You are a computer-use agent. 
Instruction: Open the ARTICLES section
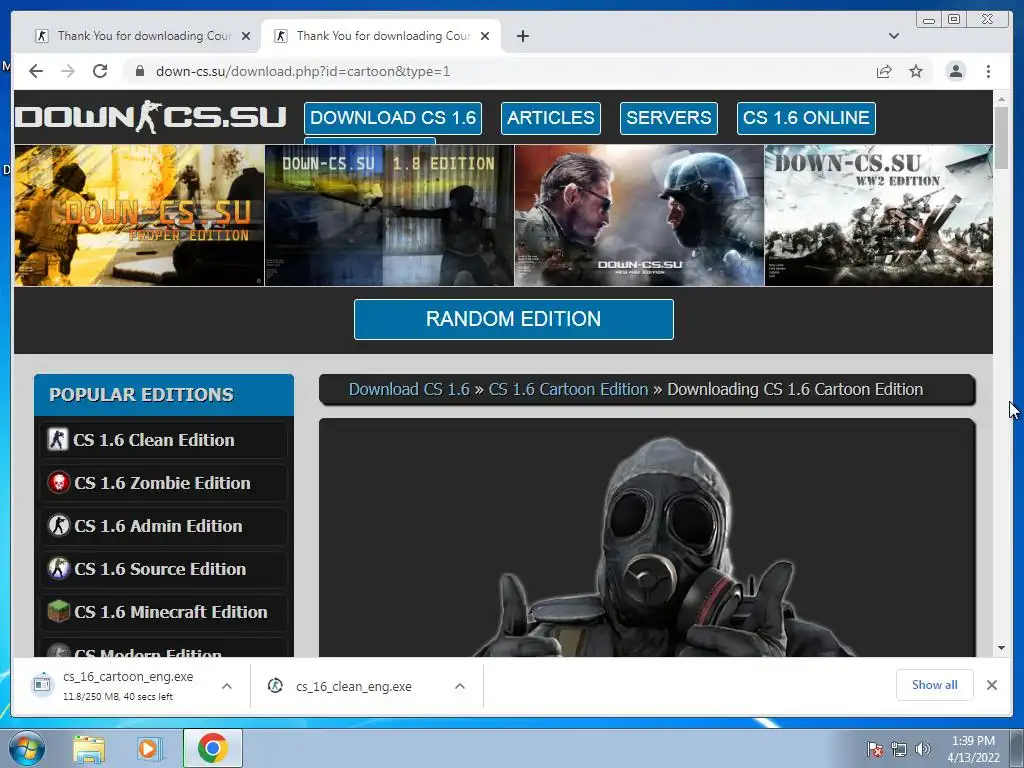tap(551, 118)
